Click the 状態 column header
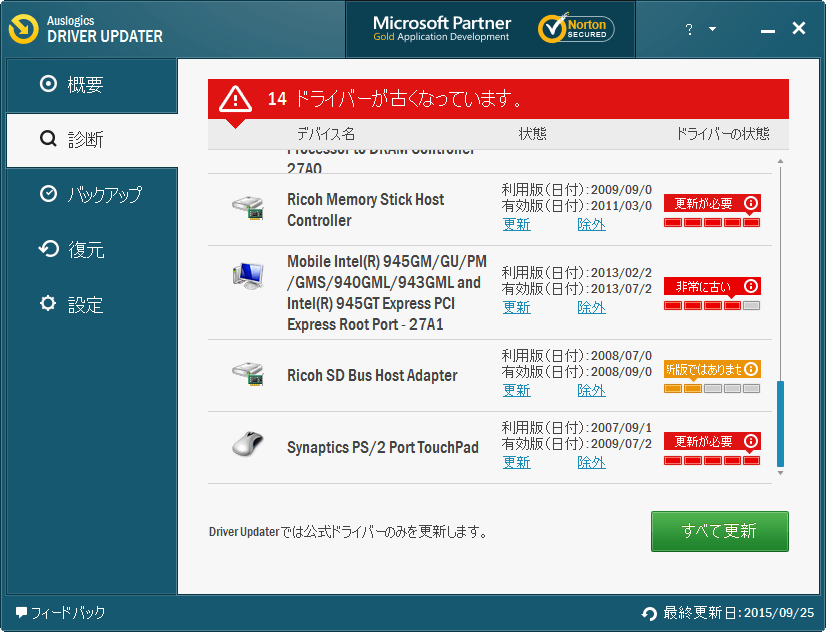This screenshot has height=632, width=826. point(533,134)
